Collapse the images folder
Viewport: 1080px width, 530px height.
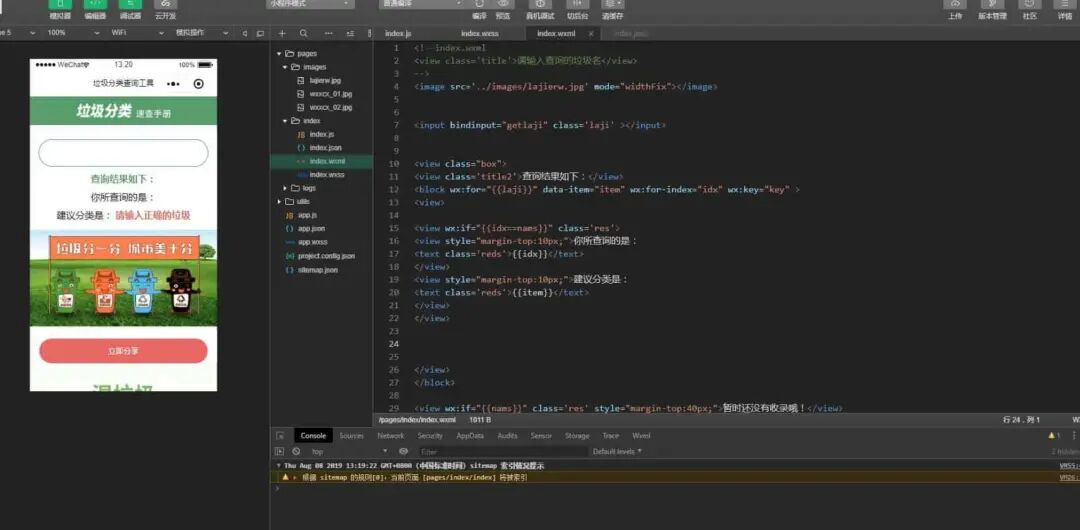pyautogui.click(x=285, y=68)
